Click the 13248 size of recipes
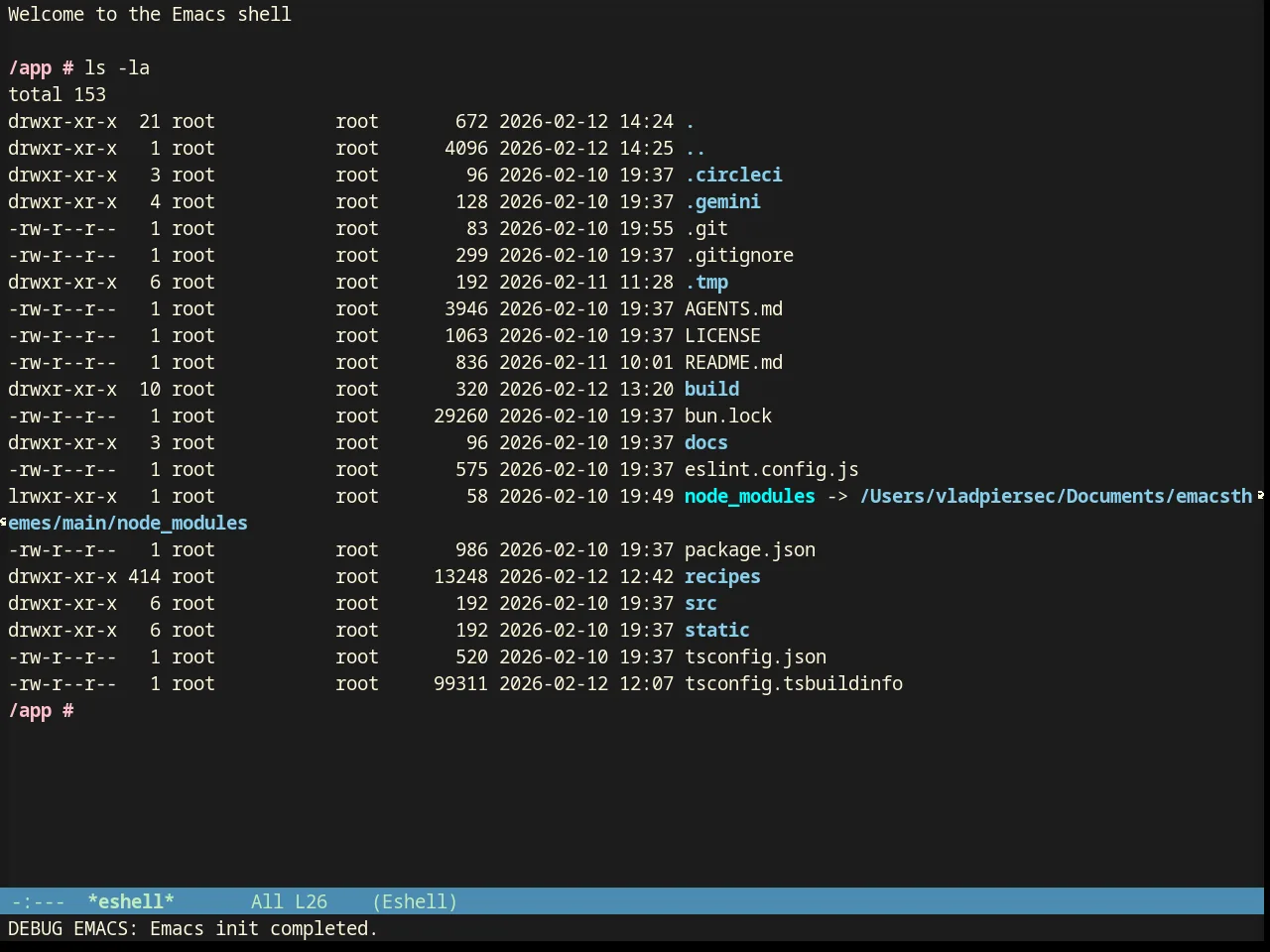 [460, 576]
